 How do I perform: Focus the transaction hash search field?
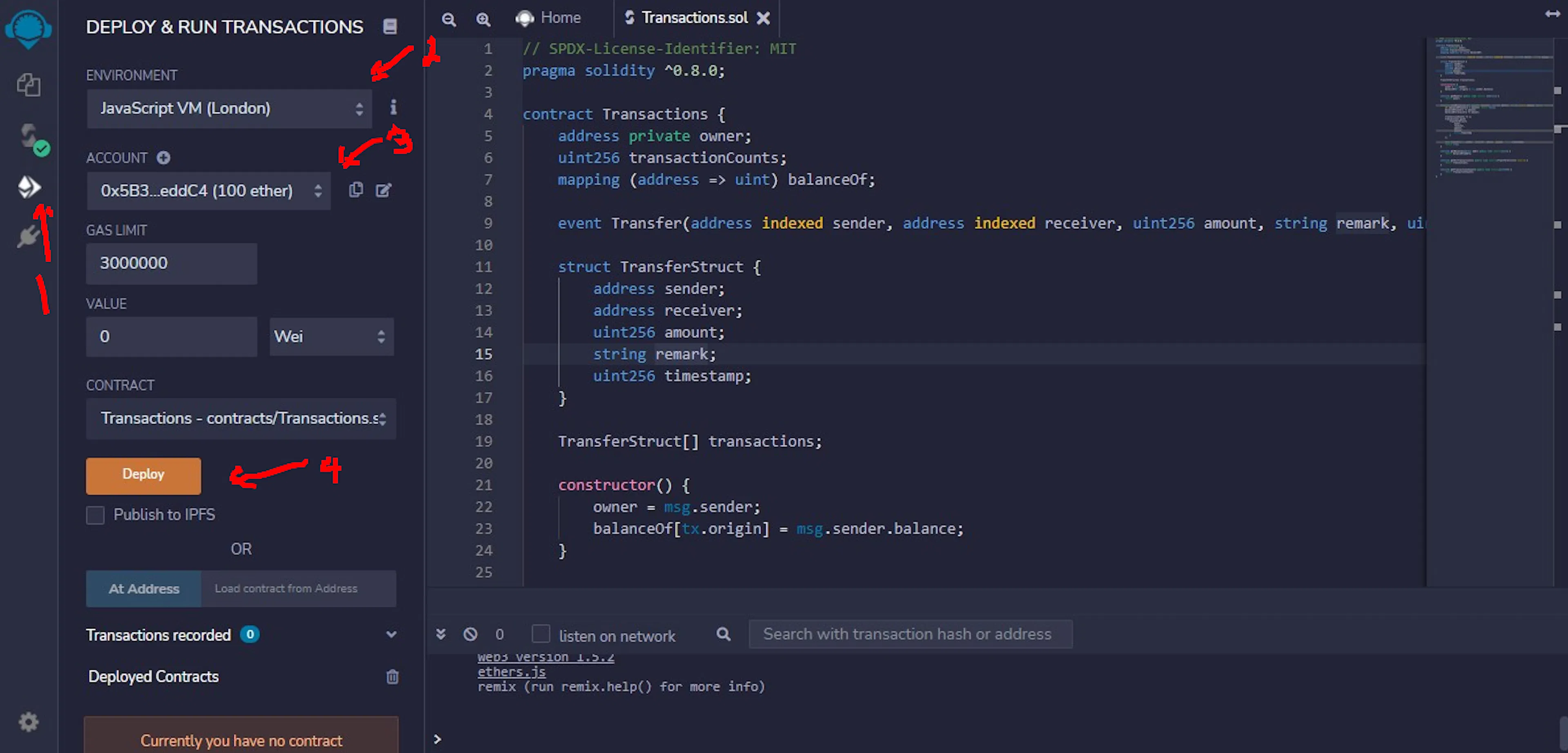pos(910,634)
